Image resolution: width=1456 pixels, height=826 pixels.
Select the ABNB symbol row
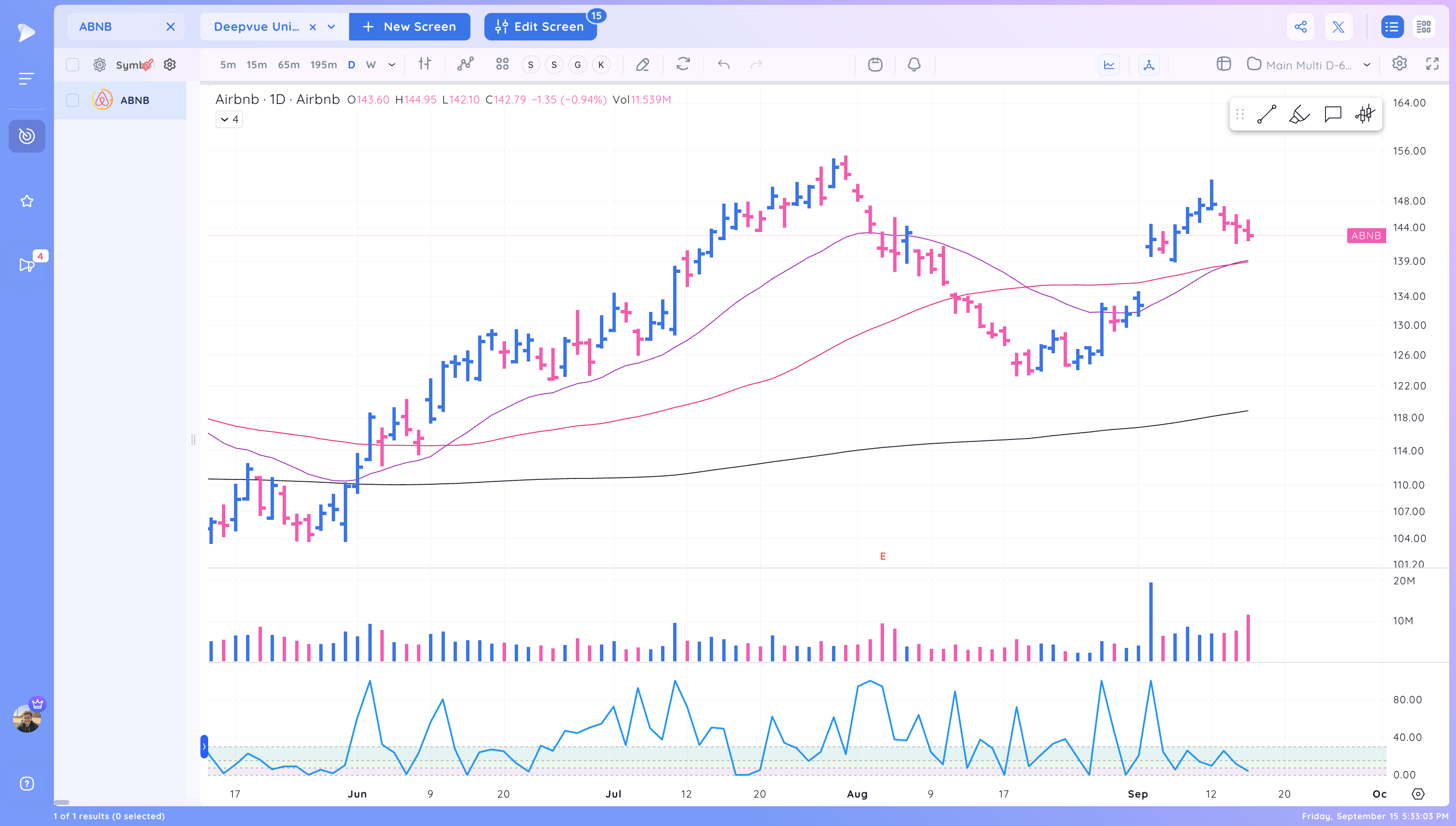[x=120, y=101]
